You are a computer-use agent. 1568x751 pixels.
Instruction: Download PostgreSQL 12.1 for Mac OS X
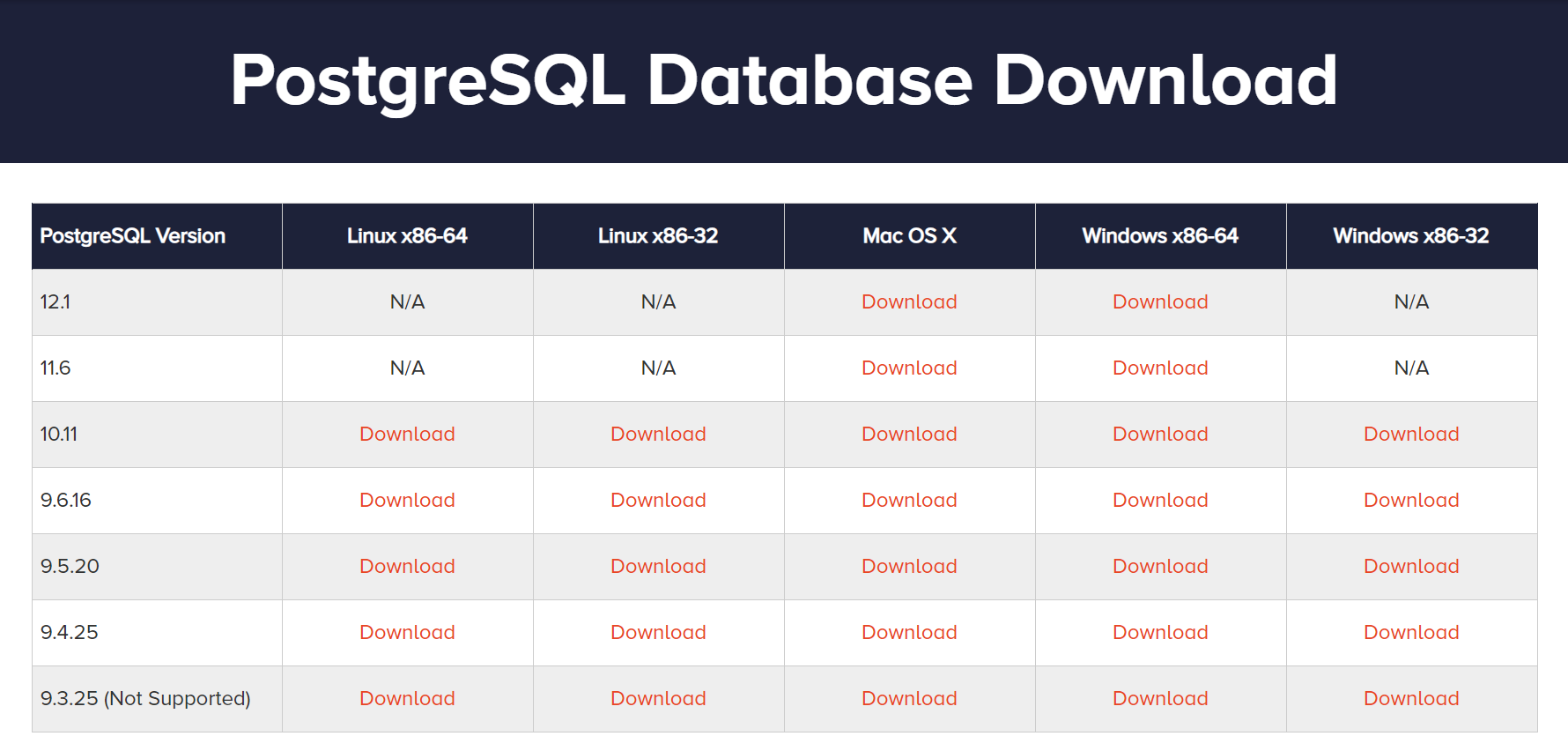909,301
